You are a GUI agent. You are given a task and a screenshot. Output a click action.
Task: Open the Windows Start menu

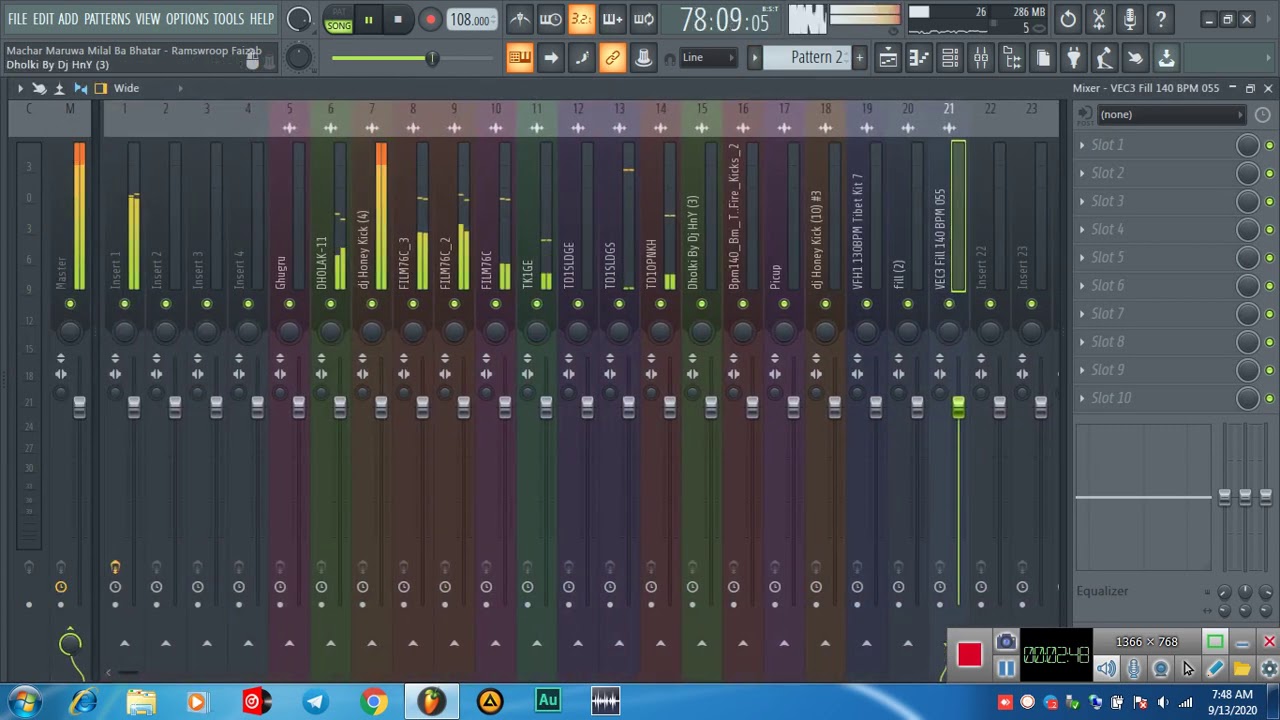pyautogui.click(x=25, y=701)
